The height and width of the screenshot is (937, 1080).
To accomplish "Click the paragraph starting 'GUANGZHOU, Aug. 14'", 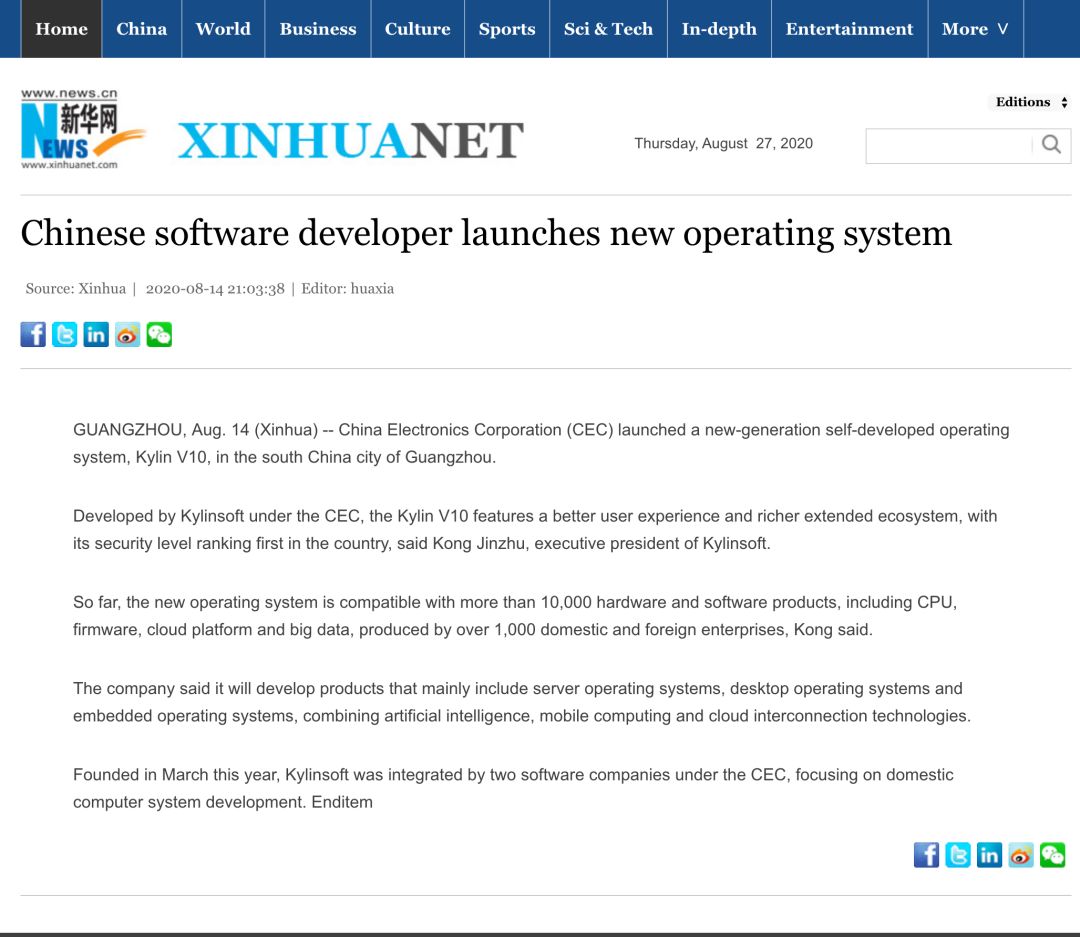I will point(541,444).
